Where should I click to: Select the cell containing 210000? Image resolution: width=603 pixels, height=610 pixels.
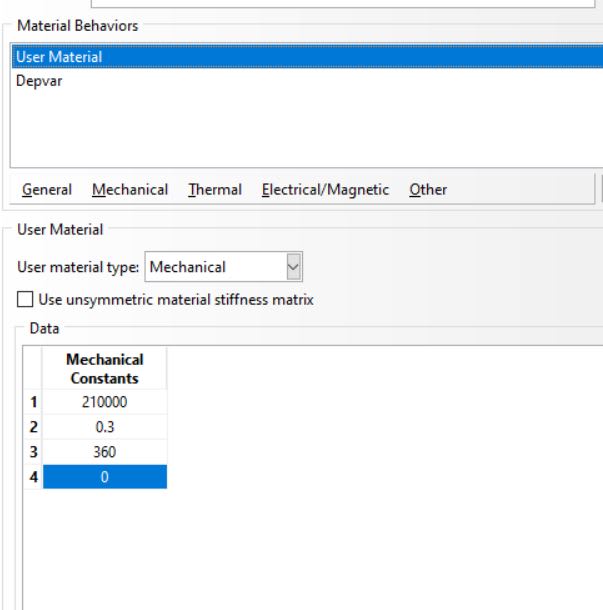105,402
